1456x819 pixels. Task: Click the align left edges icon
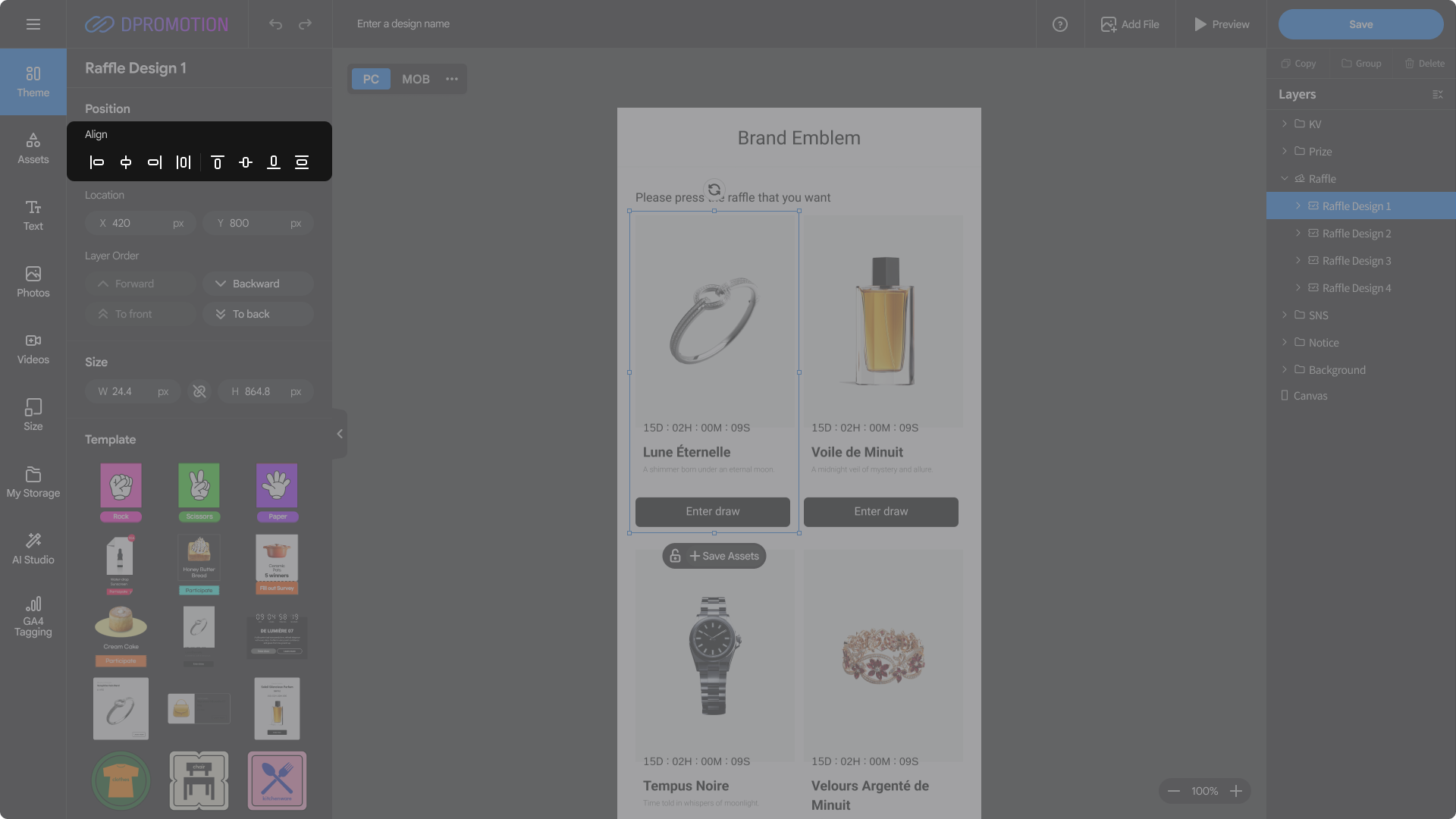pyautogui.click(x=97, y=162)
